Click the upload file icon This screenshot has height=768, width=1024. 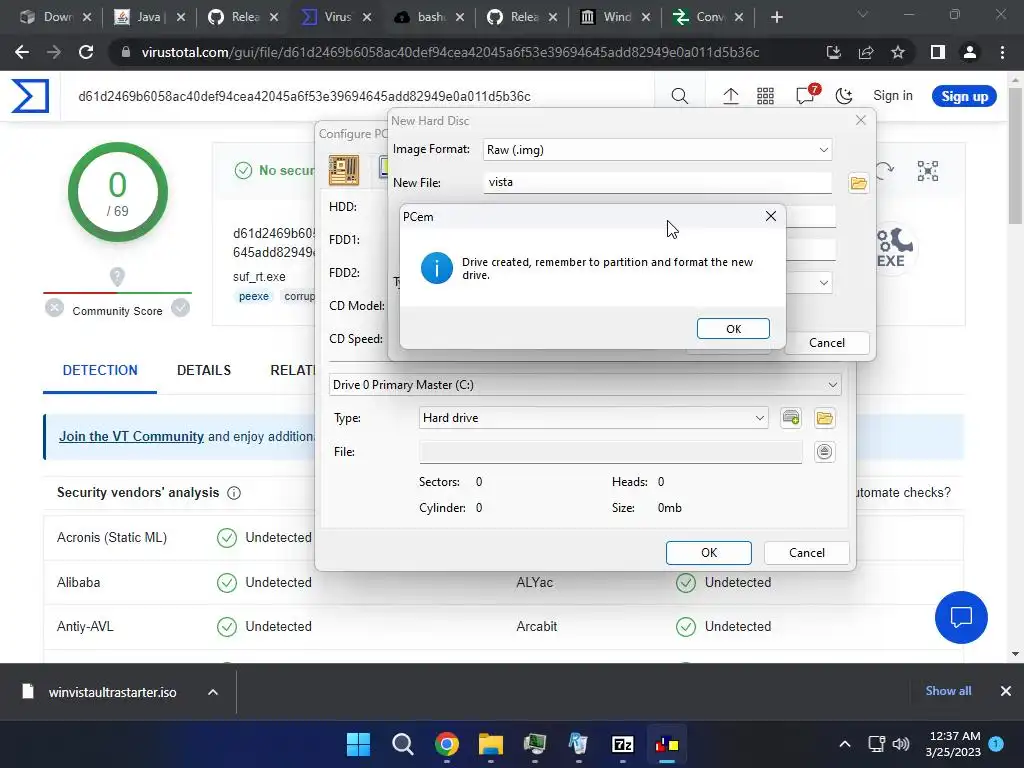731,97
